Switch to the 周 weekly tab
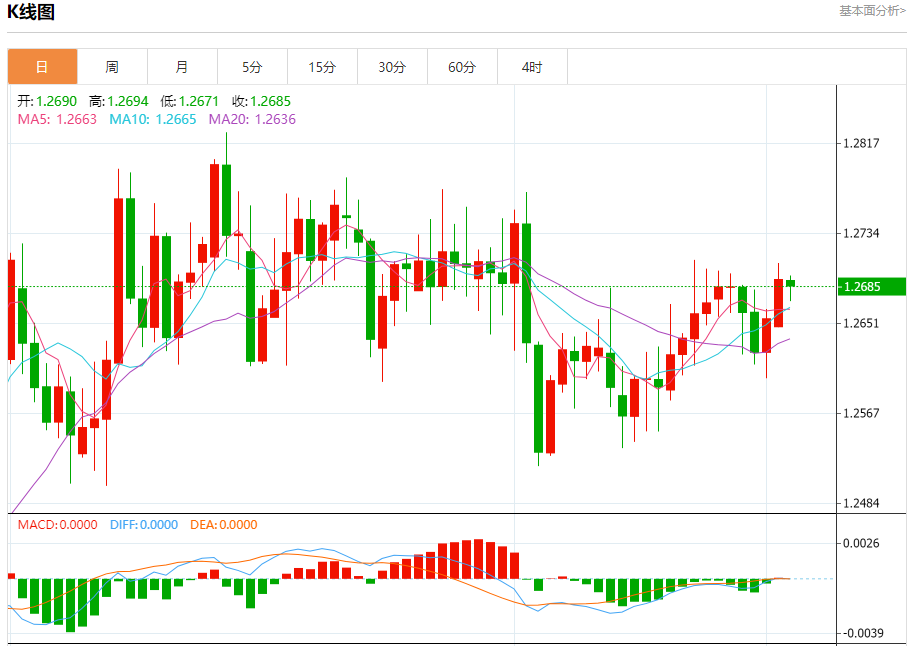912x646 pixels. pos(112,67)
